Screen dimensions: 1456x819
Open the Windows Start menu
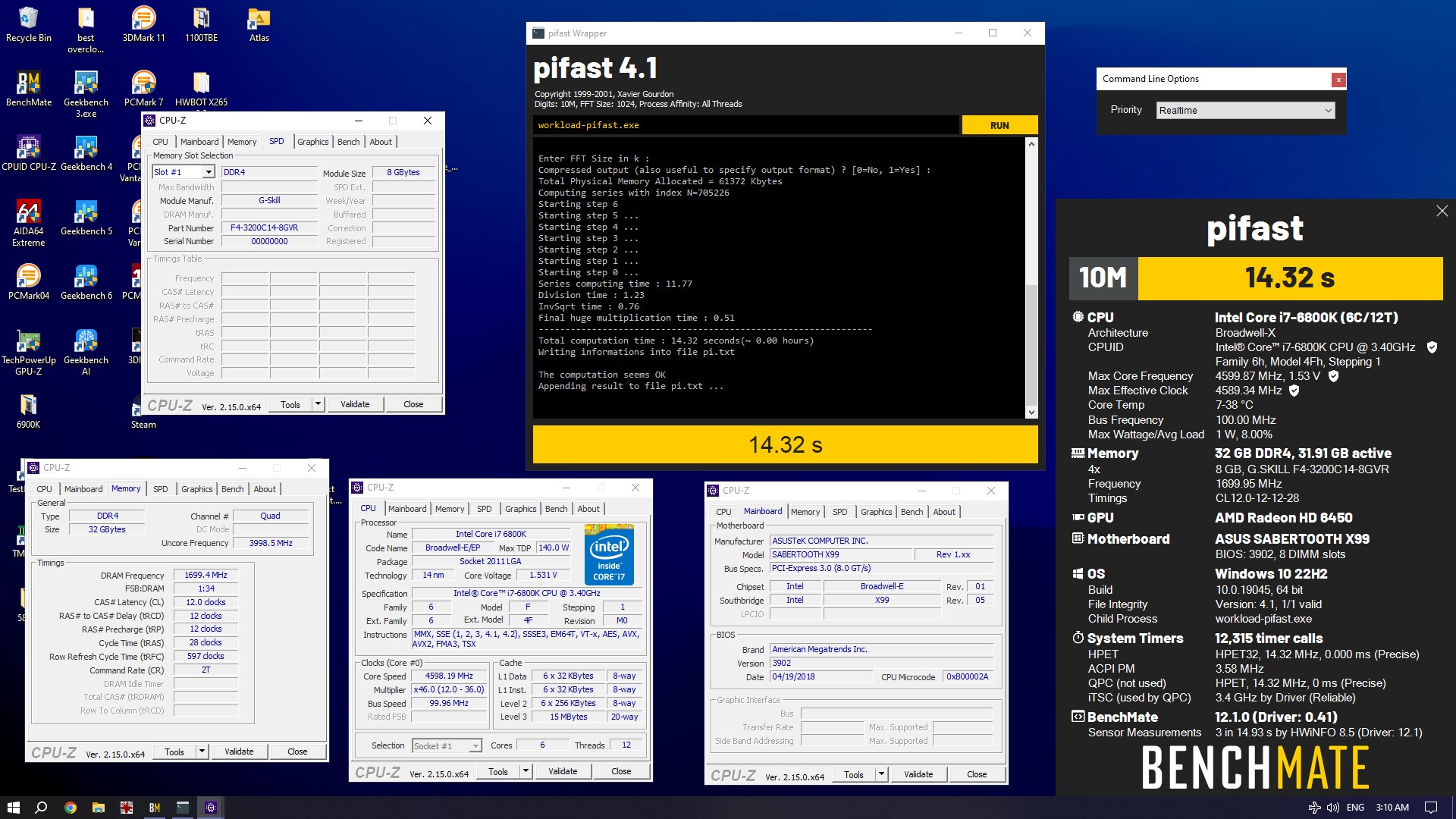click(13, 808)
